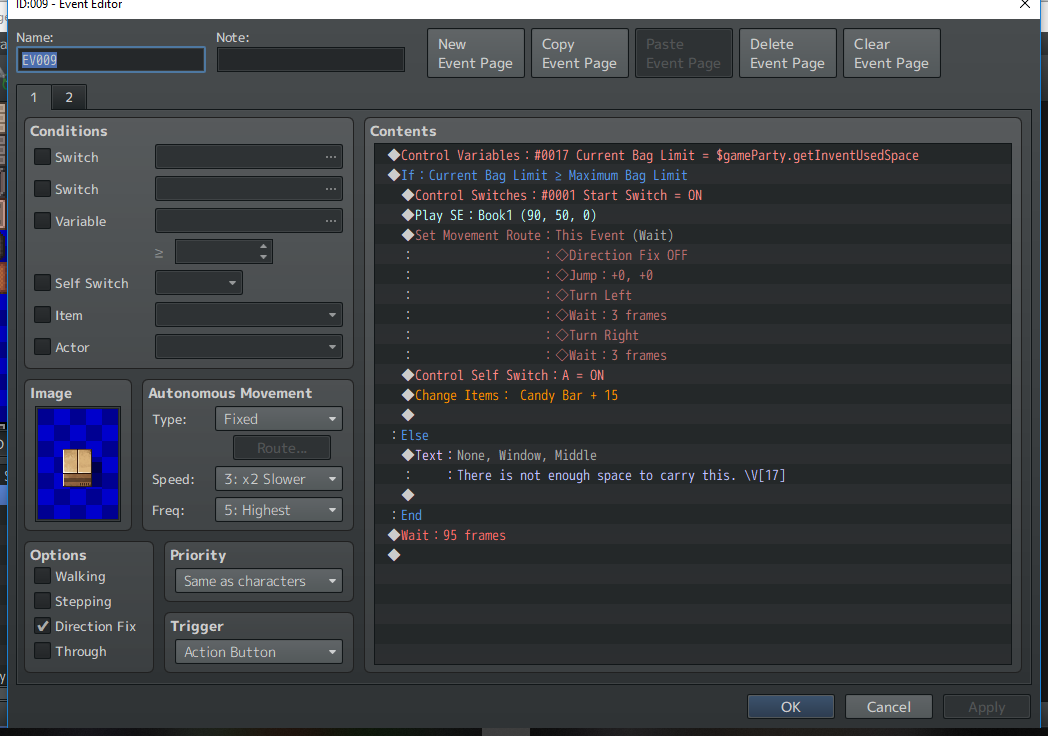
Task: Select the Play SE Book1 command
Action: [x=693, y=215]
